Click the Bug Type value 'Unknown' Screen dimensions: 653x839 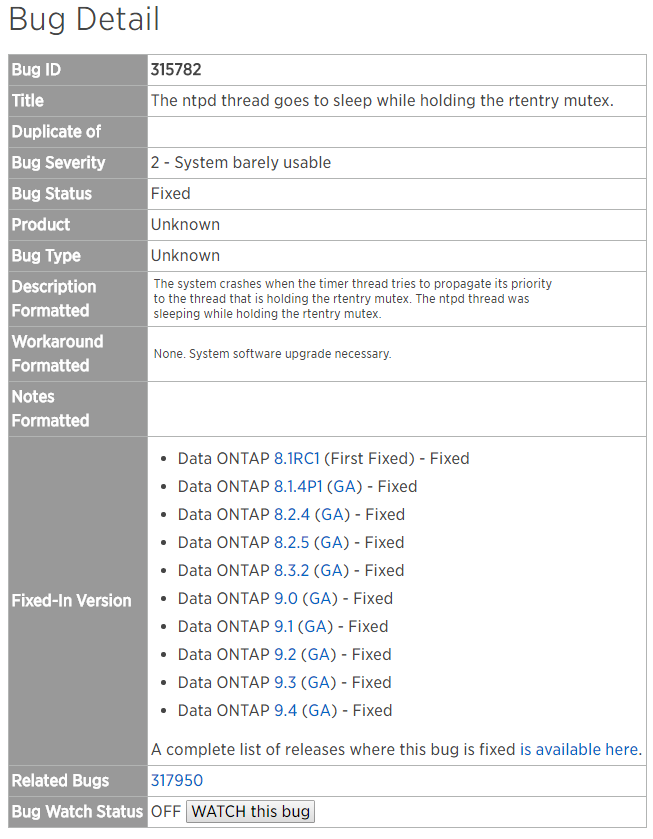click(x=185, y=256)
